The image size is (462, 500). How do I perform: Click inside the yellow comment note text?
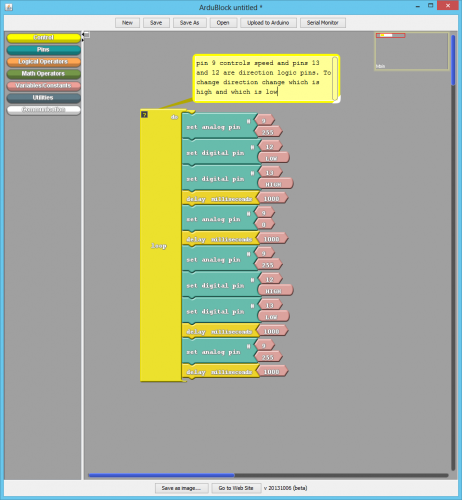[263, 77]
